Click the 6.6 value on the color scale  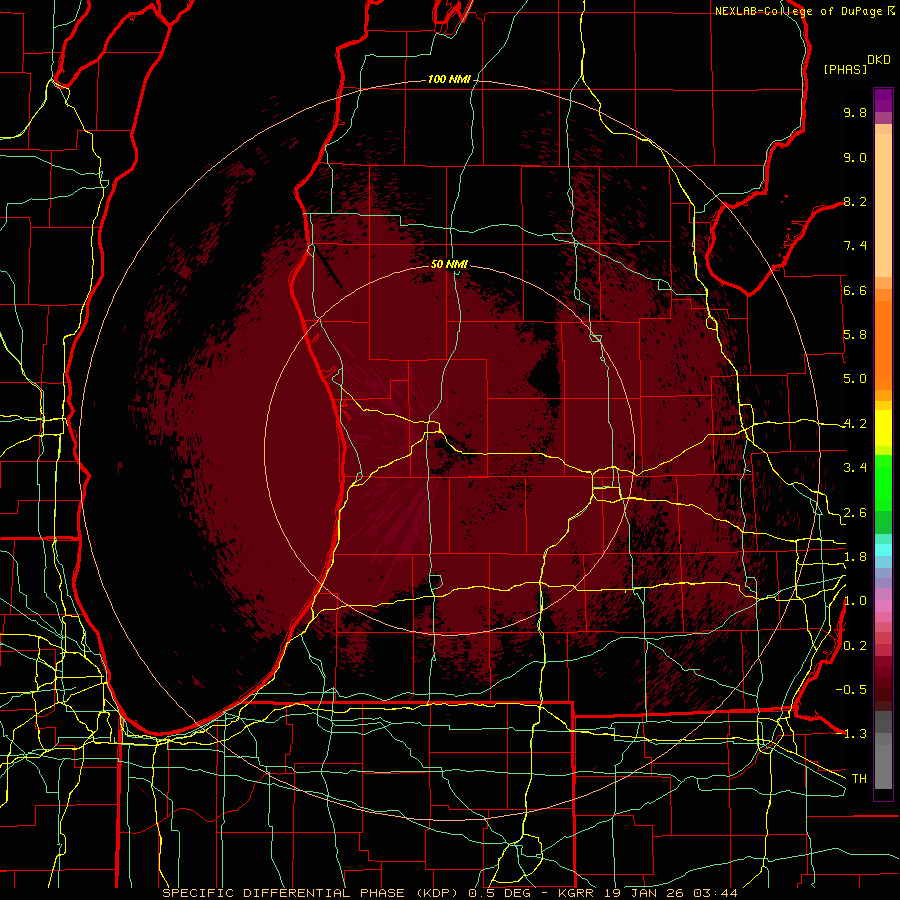click(x=855, y=290)
